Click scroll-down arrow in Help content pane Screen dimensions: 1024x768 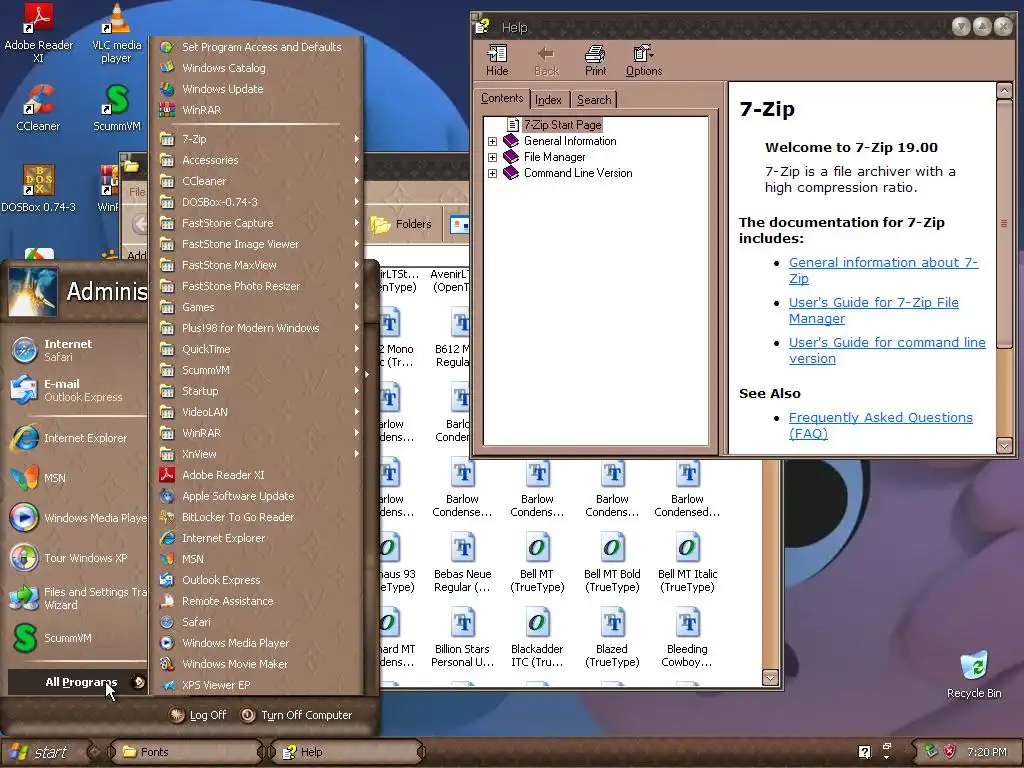[x=1004, y=446]
